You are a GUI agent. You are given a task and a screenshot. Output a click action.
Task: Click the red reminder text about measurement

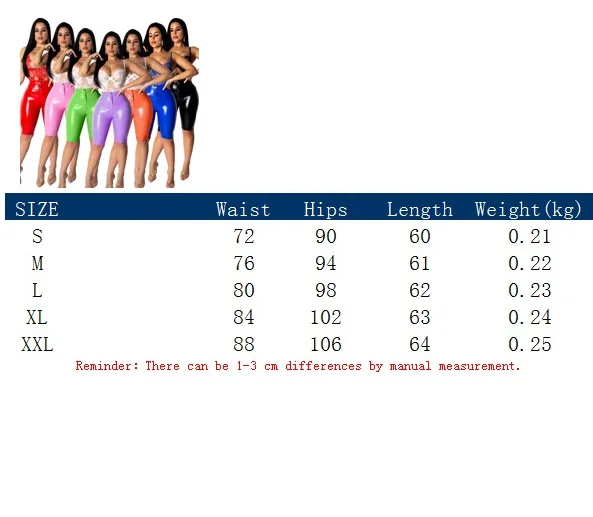click(298, 366)
